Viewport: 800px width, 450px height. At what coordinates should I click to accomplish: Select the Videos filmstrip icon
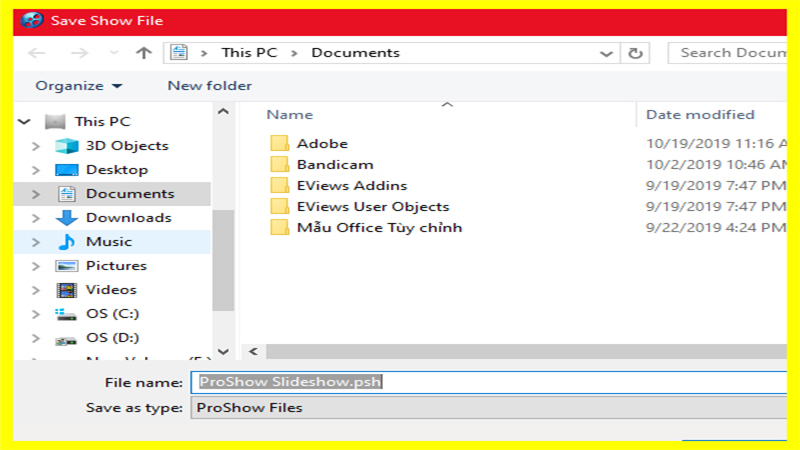click(x=67, y=290)
